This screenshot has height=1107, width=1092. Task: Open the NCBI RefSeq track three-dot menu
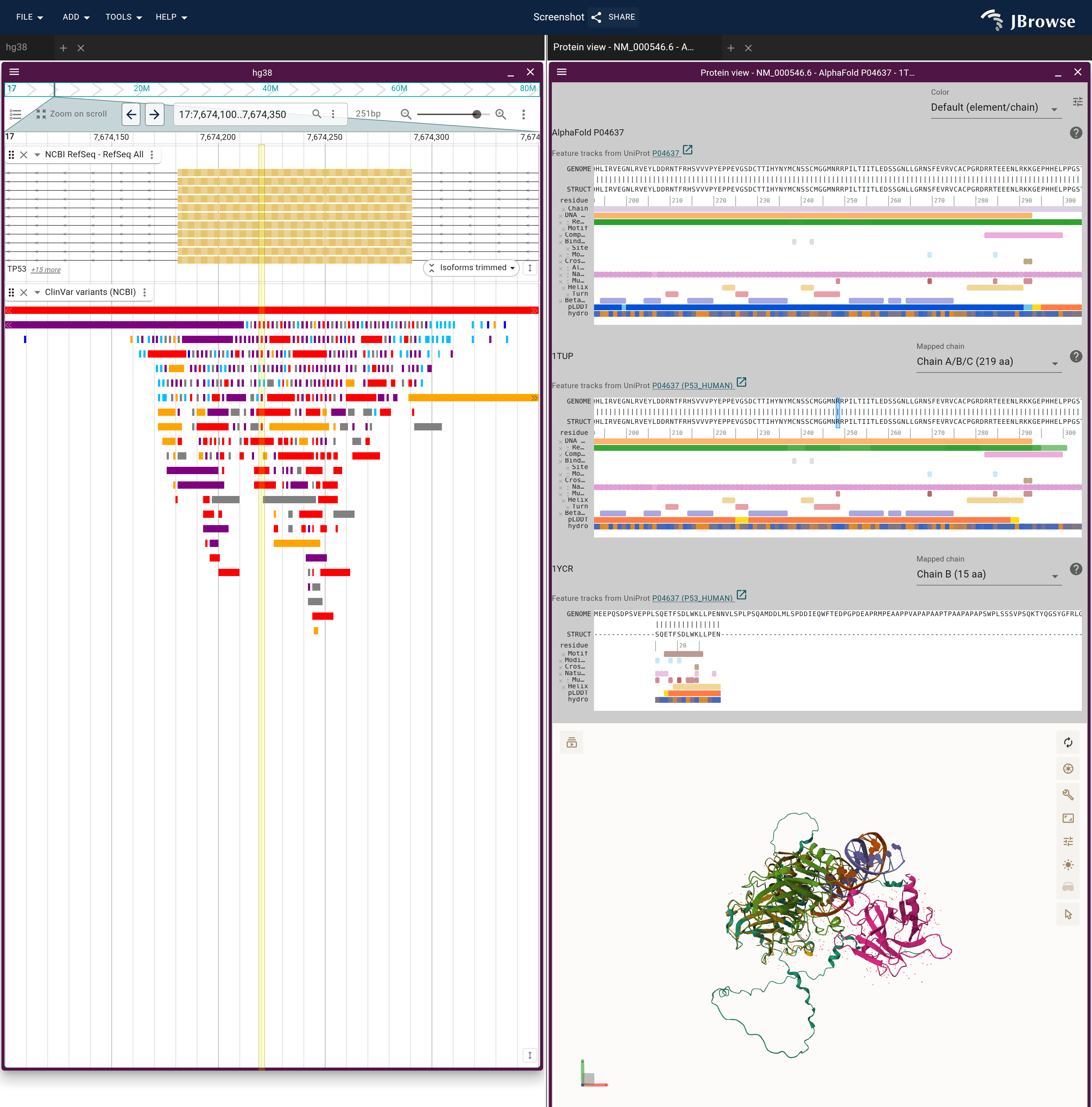152,155
